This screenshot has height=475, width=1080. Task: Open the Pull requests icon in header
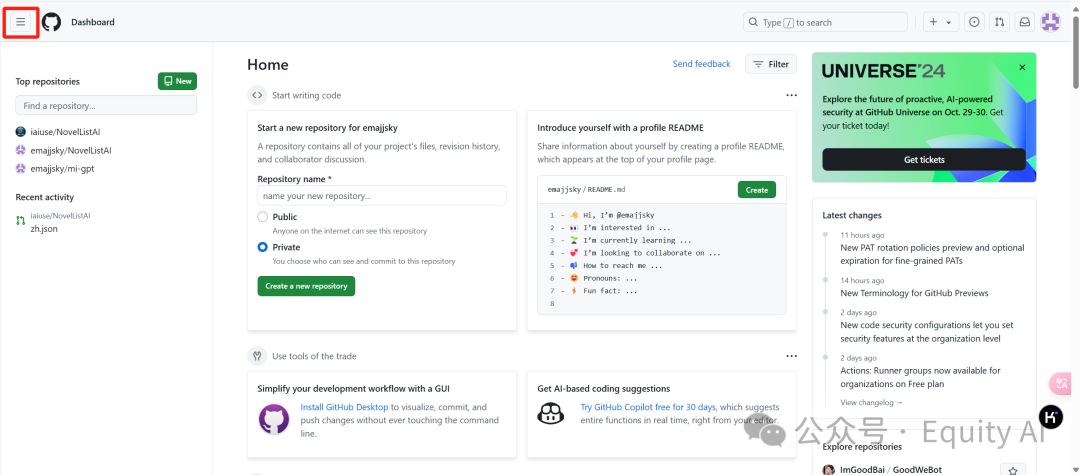click(999, 22)
